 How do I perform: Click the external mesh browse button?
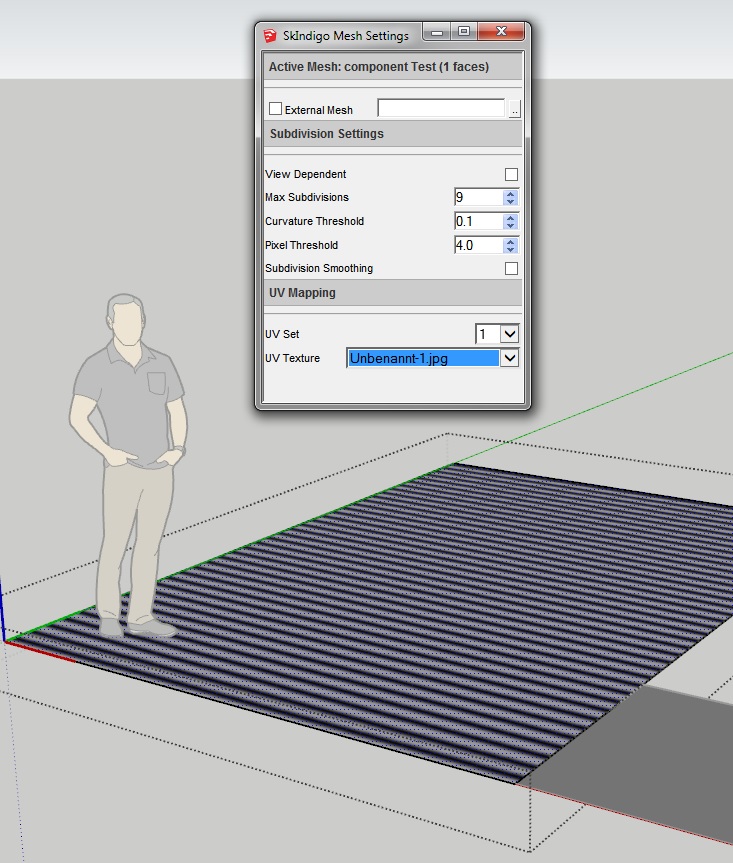[x=514, y=109]
